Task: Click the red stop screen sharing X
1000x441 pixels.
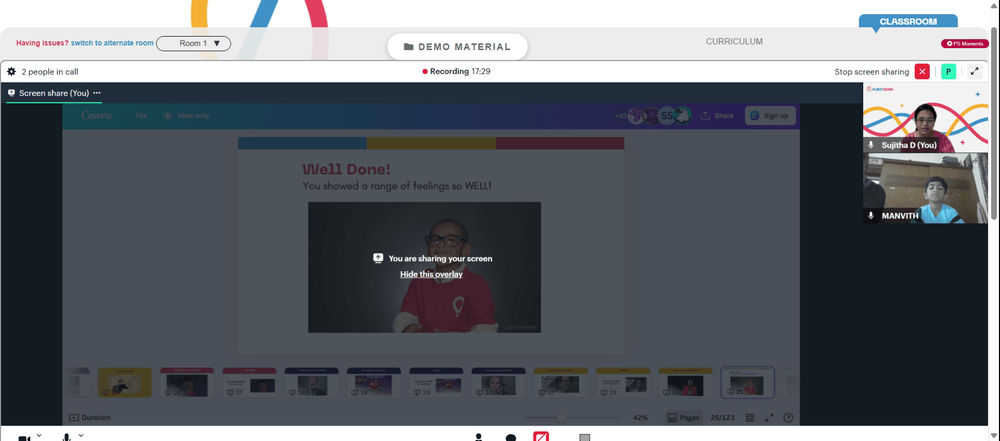Action: (922, 71)
